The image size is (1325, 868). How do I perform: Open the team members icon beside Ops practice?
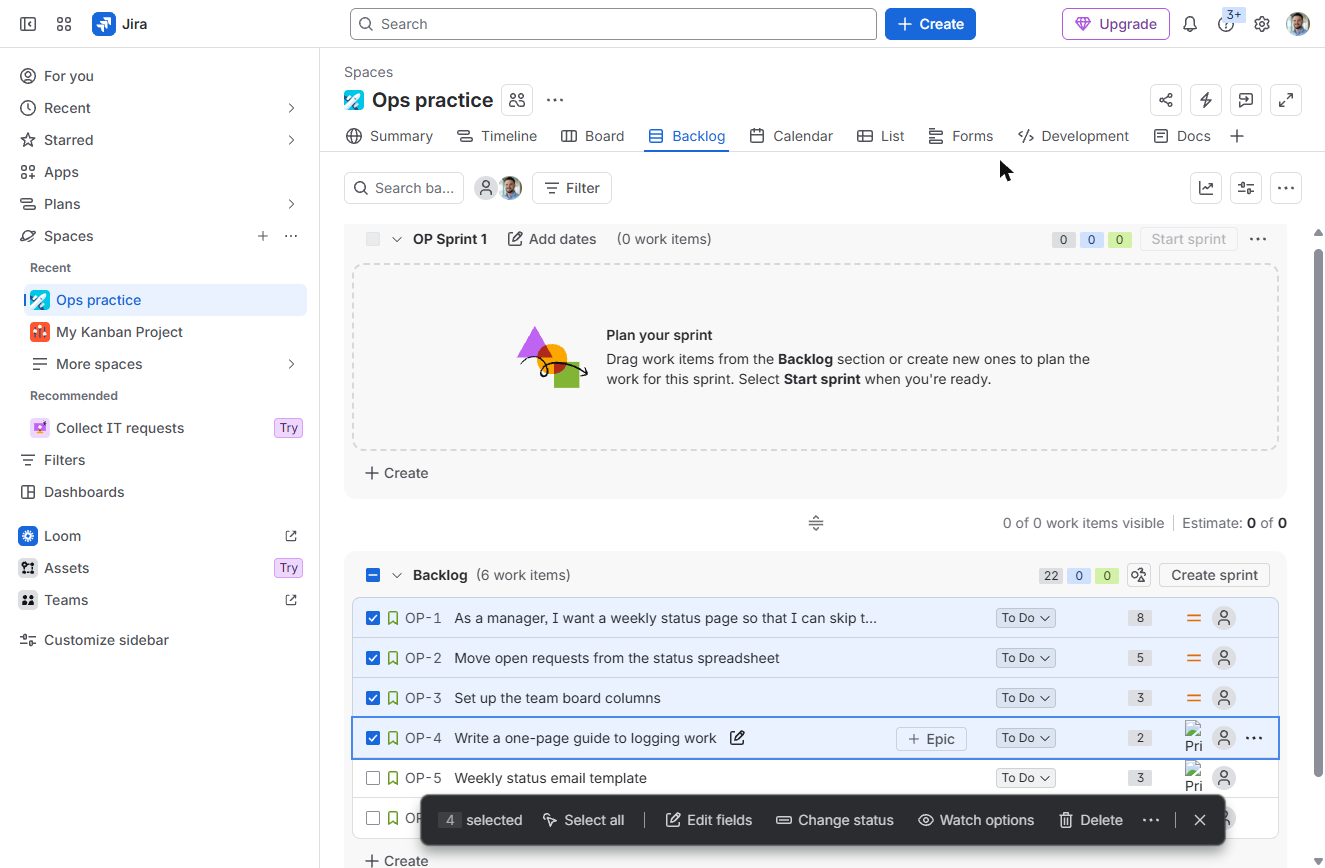click(x=517, y=100)
